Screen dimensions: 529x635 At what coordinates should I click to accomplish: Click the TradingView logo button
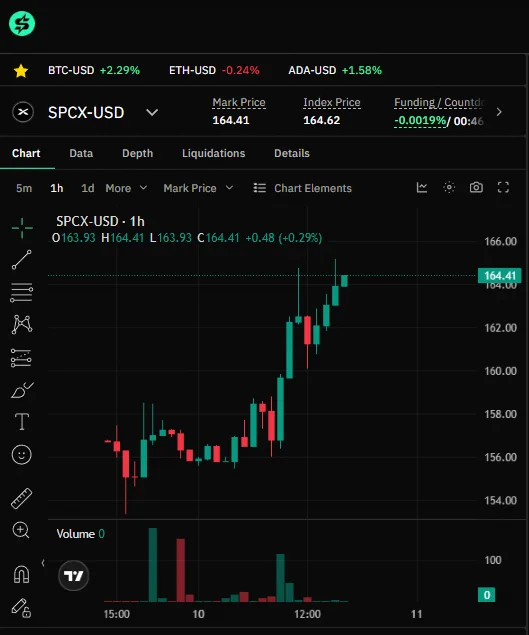click(x=73, y=575)
